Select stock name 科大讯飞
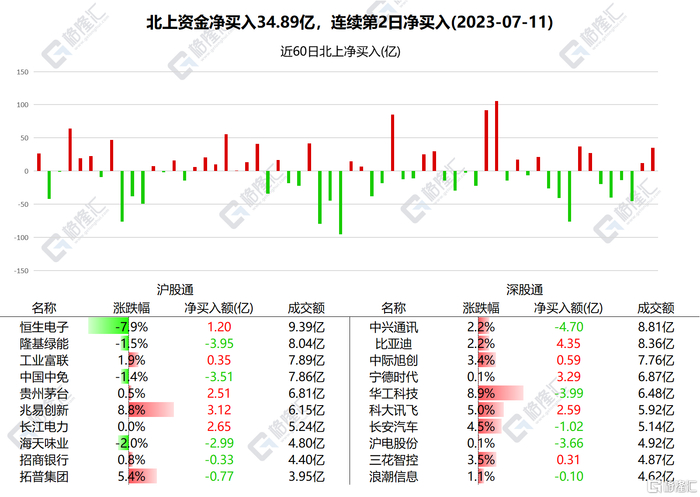700x497 pixels. (393, 410)
